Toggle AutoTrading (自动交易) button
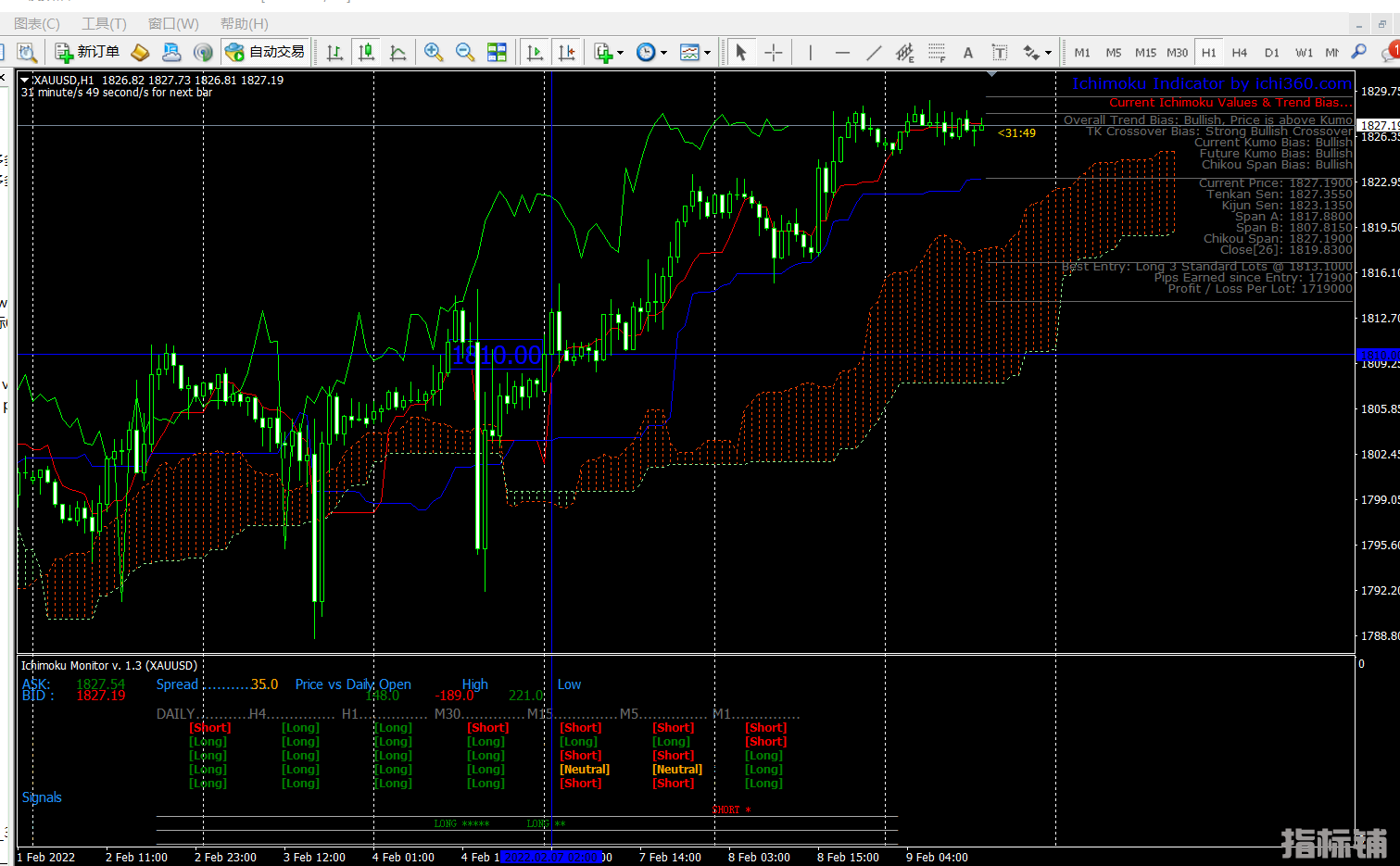 click(x=265, y=52)
